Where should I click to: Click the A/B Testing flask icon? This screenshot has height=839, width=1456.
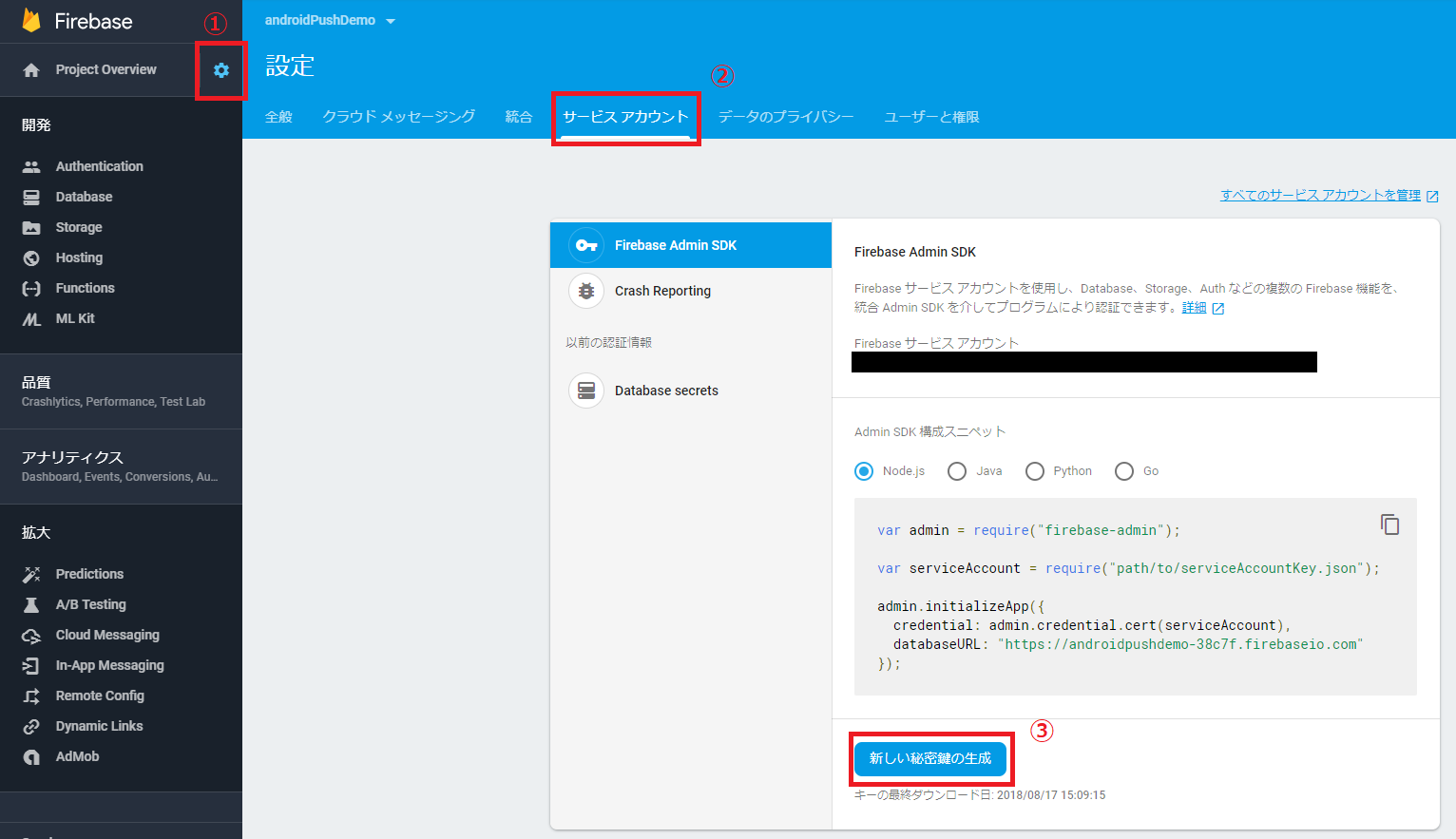pos(31,604)
